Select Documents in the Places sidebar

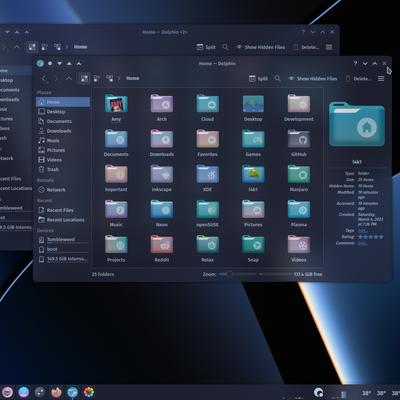[63, 121]
